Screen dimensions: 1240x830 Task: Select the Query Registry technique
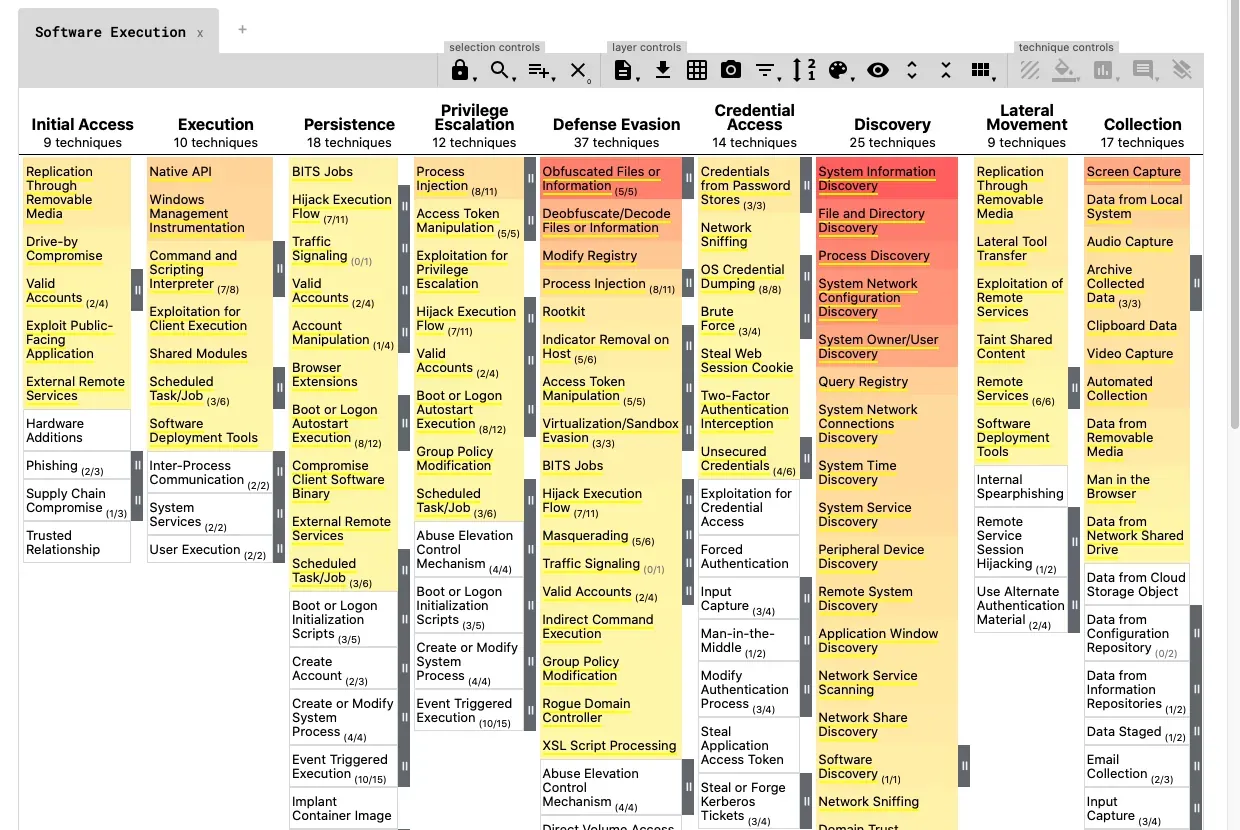pos(887,381)
